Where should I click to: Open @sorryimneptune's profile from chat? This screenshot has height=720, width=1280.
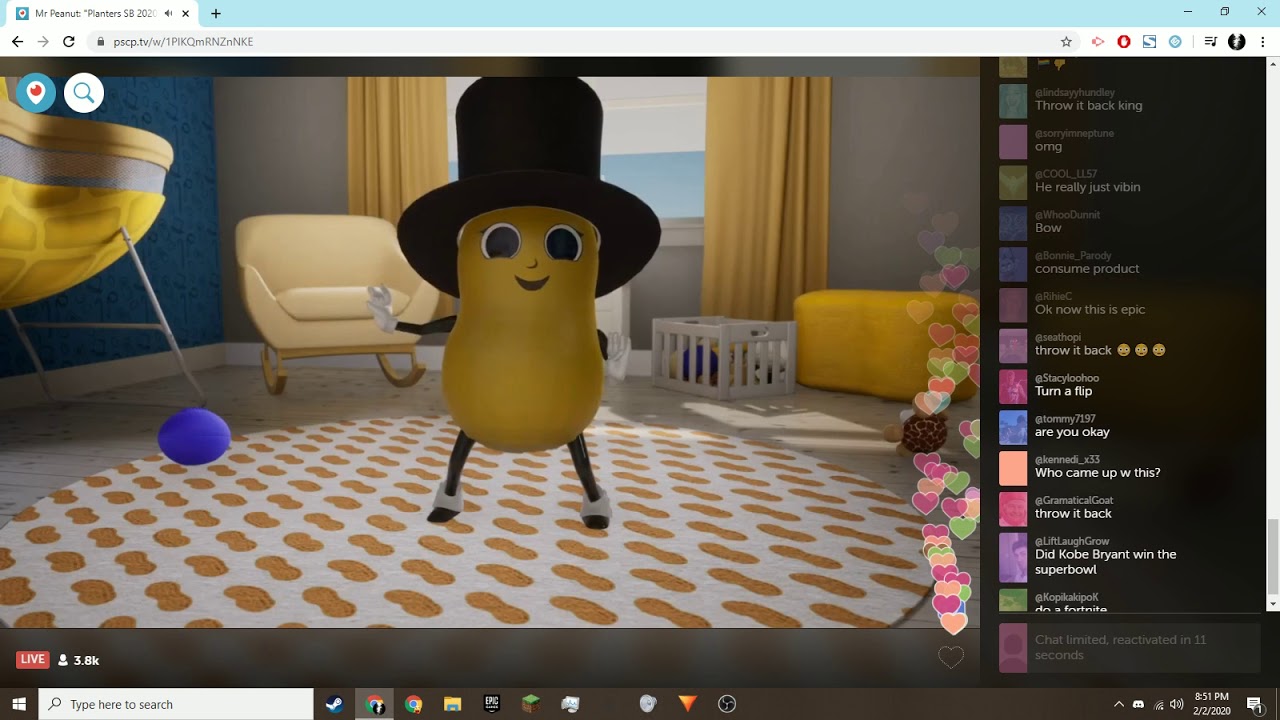1074,133
